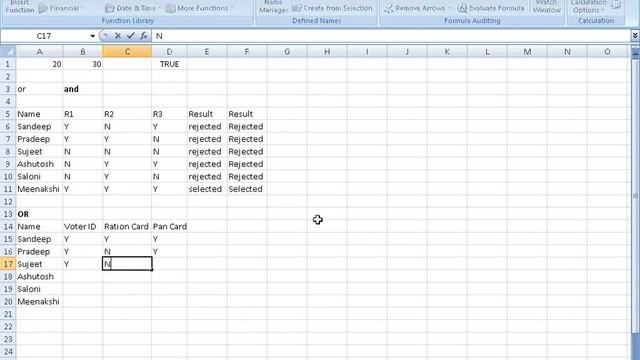Open the More Functions dropdown
640x360 pixels.
pos(200,8)
